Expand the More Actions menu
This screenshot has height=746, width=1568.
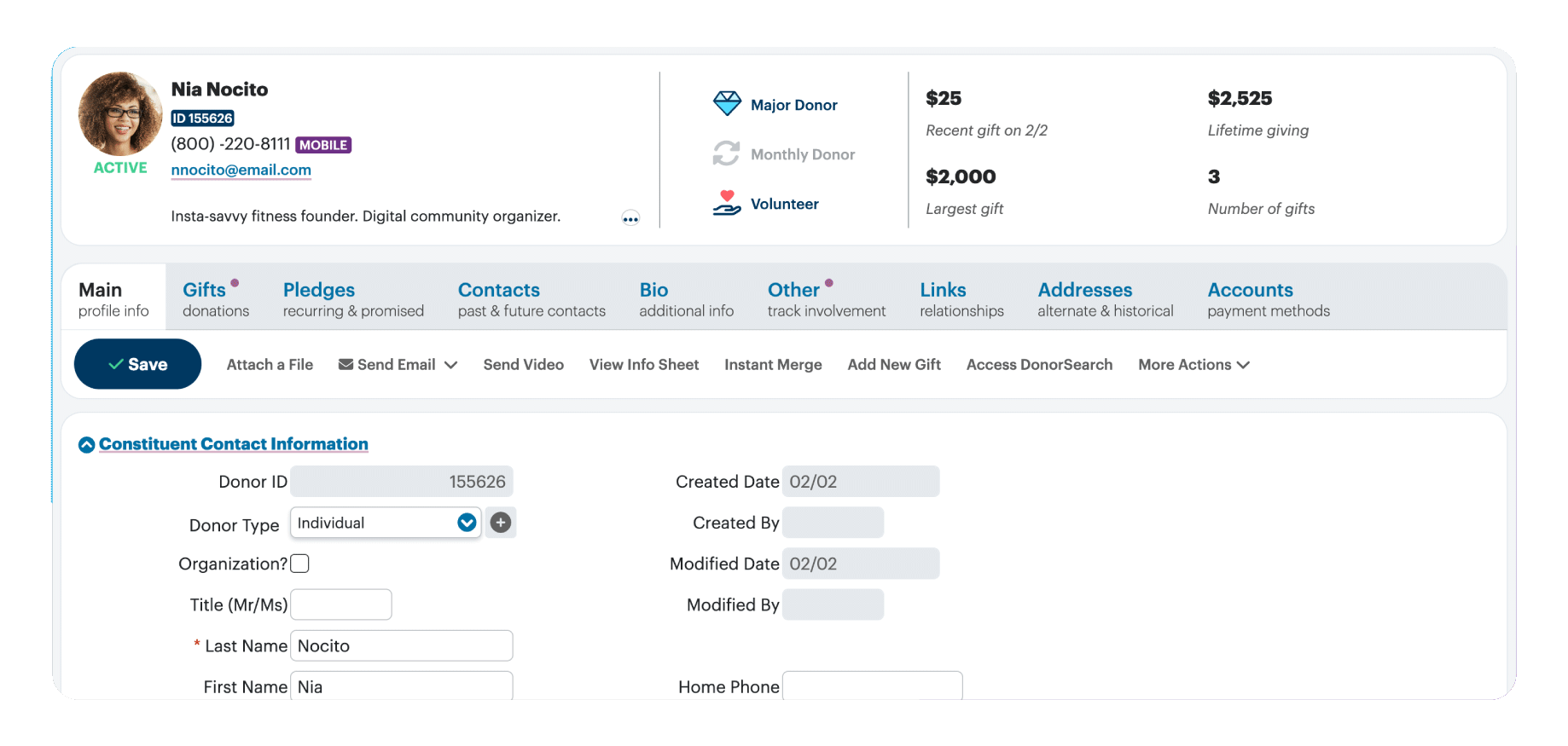1193,365
